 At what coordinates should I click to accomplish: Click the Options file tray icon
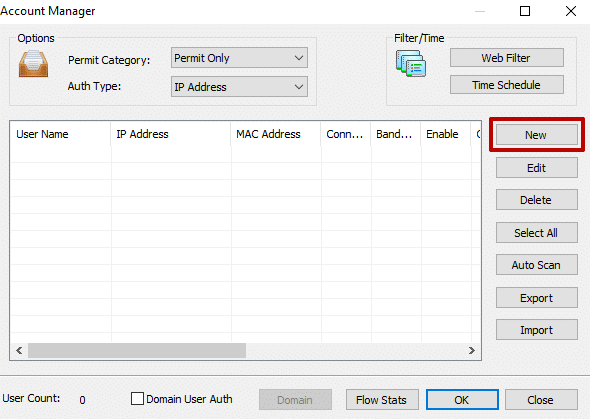(x=33, y=64)
